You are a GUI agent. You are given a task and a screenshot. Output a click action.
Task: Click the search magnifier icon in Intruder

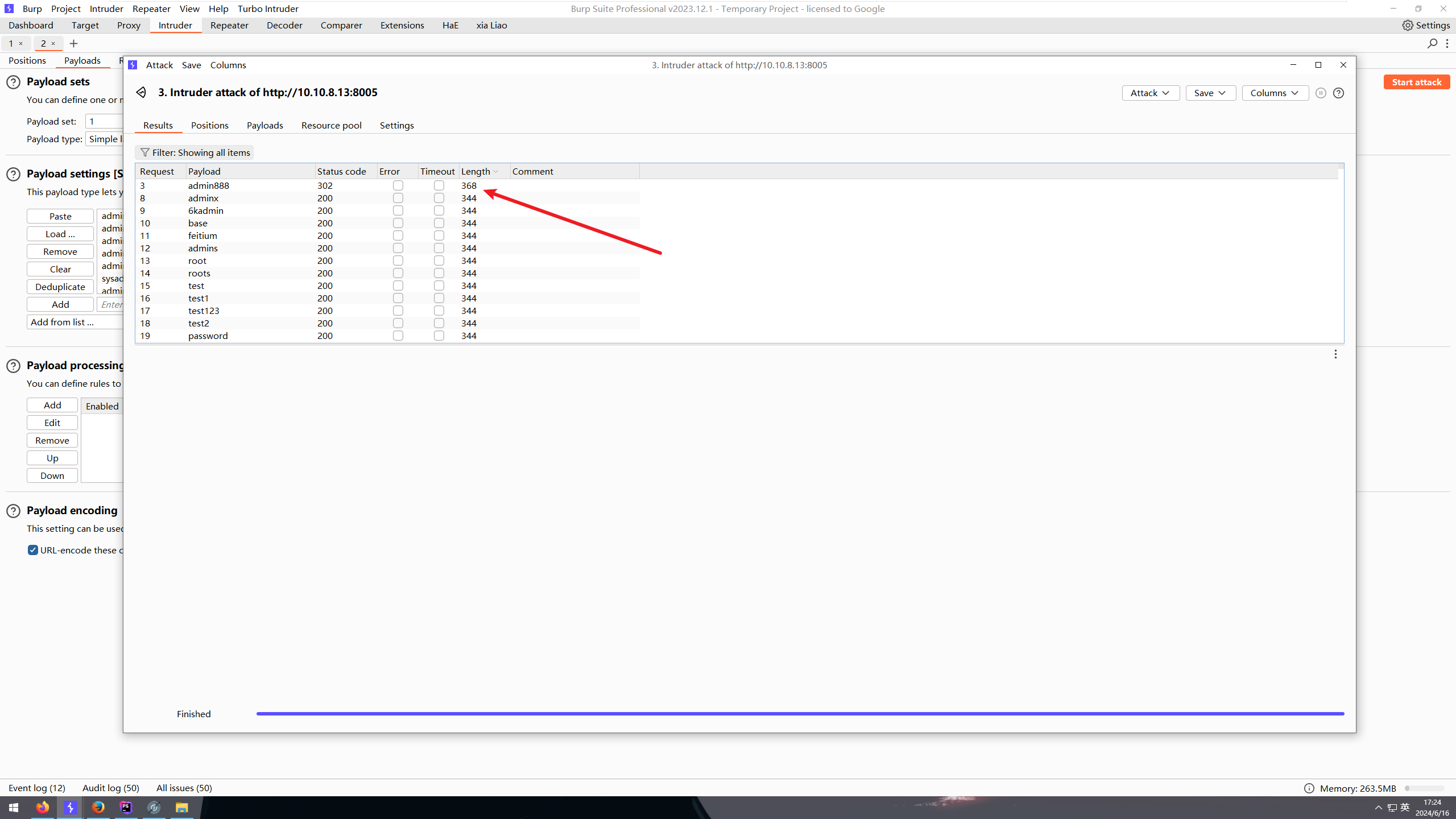(1433, 43)
